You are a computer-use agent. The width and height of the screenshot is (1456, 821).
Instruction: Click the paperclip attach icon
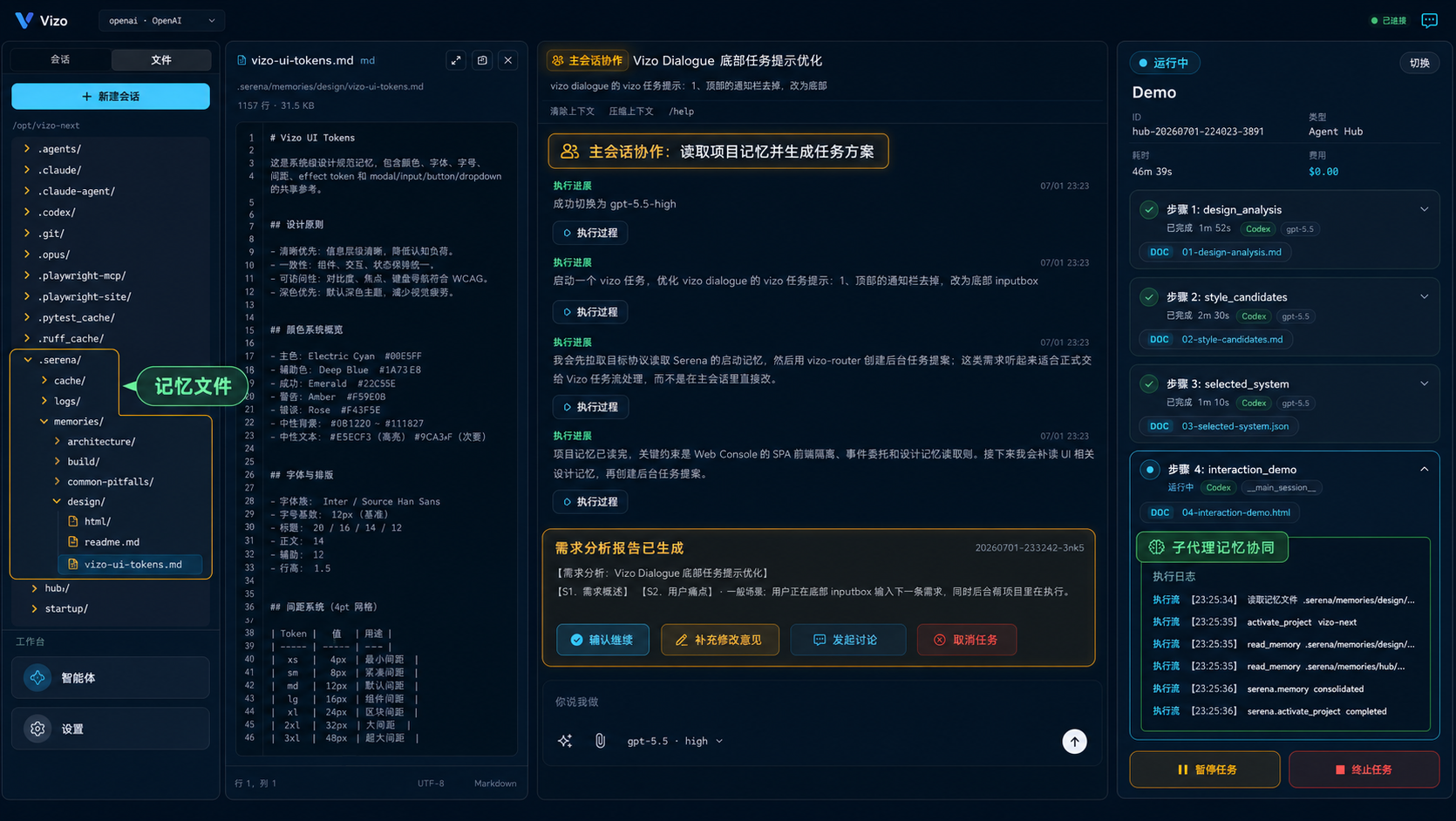[600, 741]
